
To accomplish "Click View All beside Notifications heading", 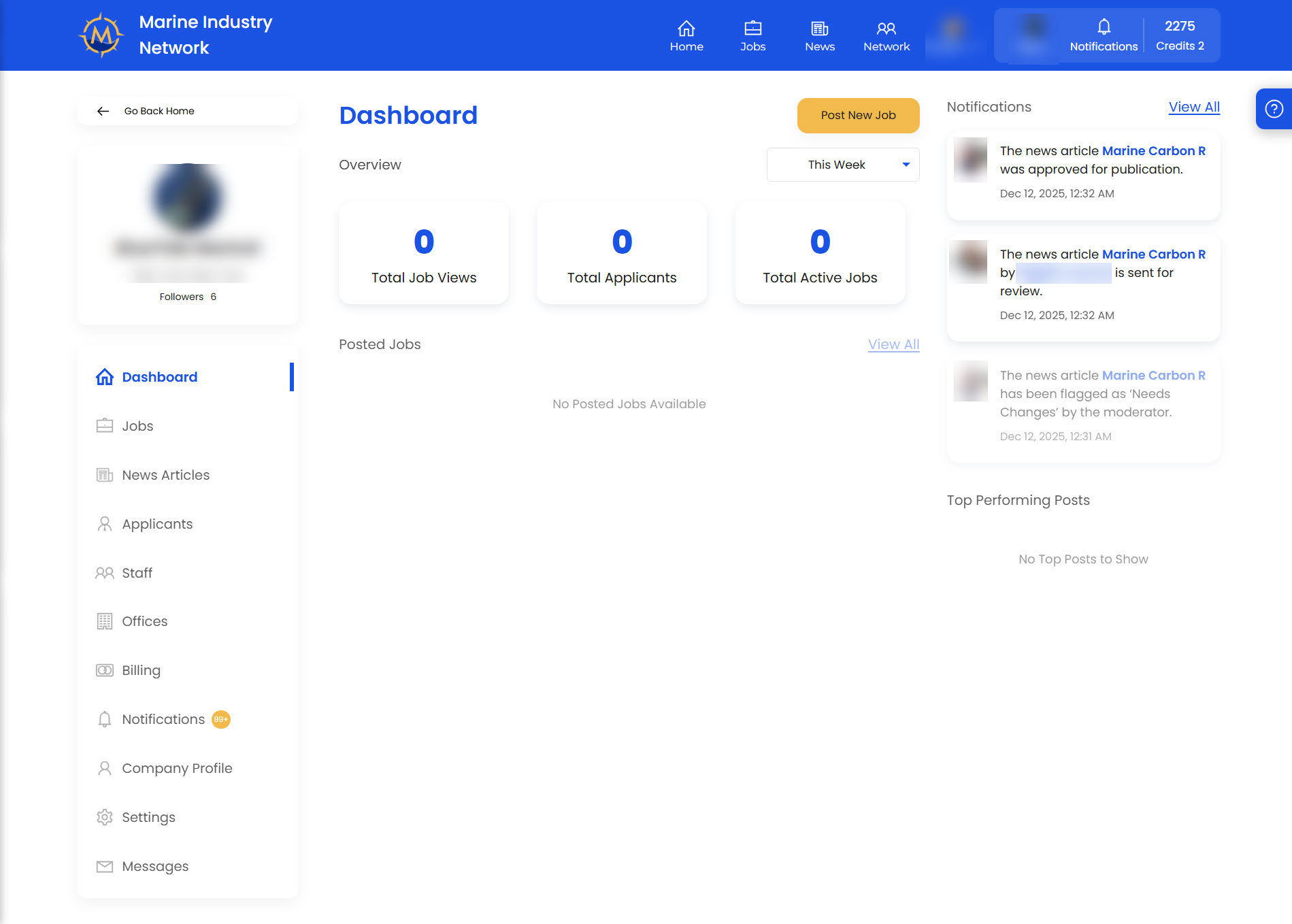I will [x=1193, y=107].
